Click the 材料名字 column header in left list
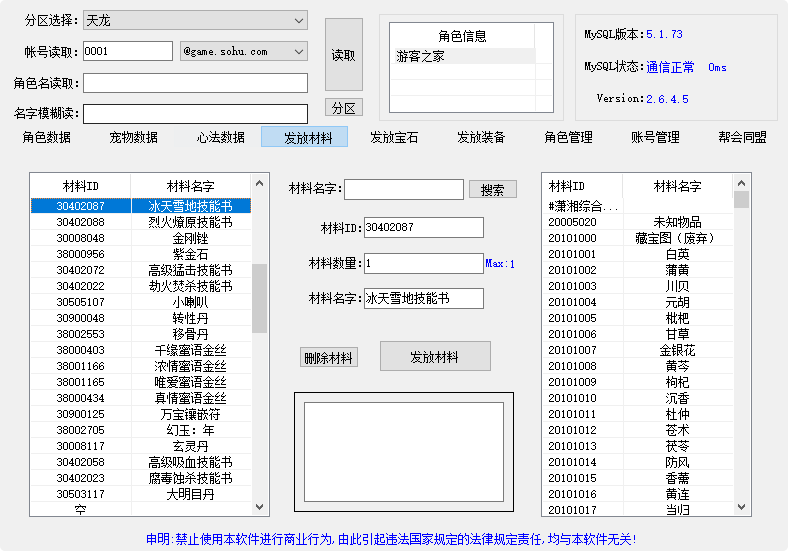This screenshot has width=788, height=551. [191, 186]
